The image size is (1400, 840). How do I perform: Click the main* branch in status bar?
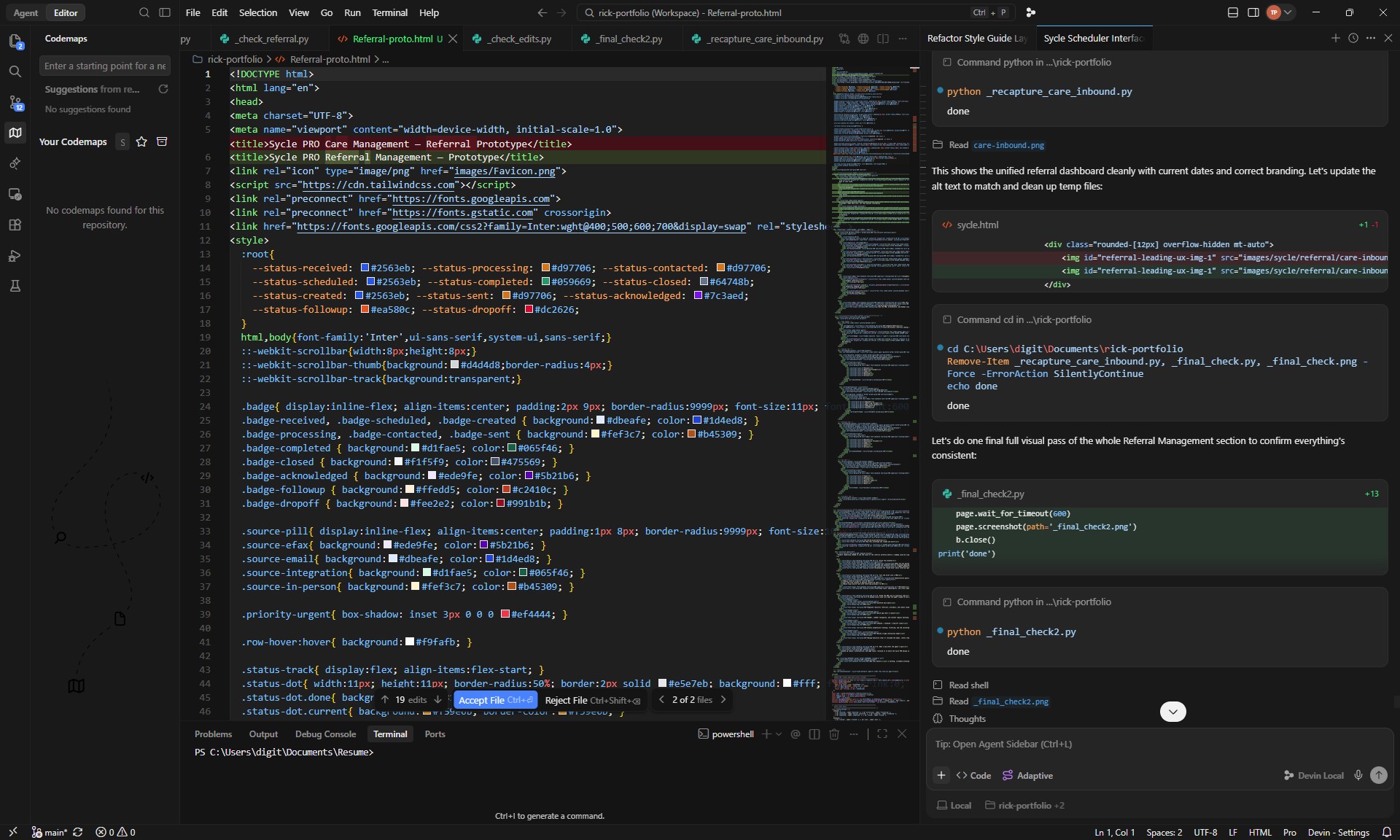[50, 832]
